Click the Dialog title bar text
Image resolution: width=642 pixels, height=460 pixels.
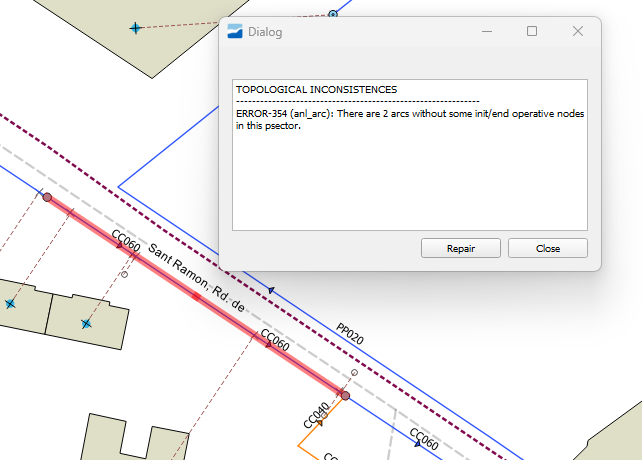pyautogui.click(x=265, y=32)
